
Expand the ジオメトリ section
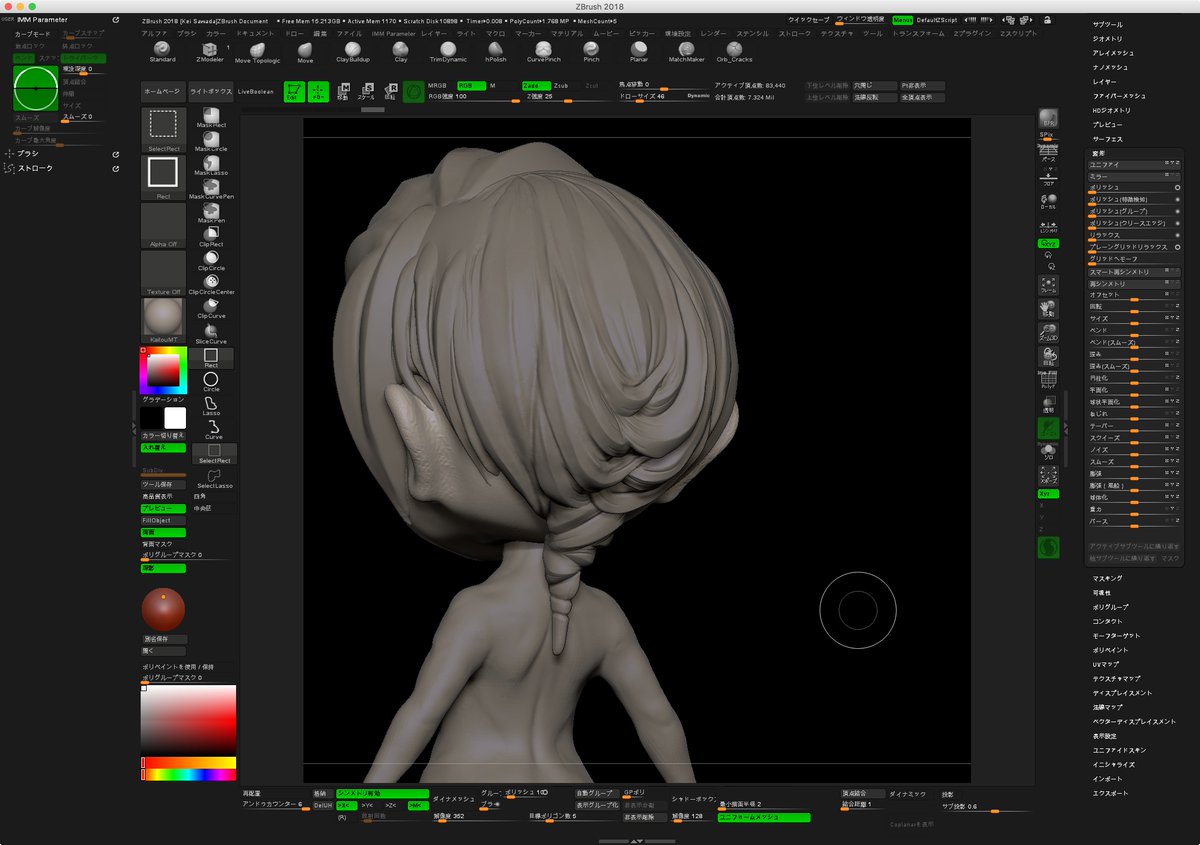click(1107, 38)
